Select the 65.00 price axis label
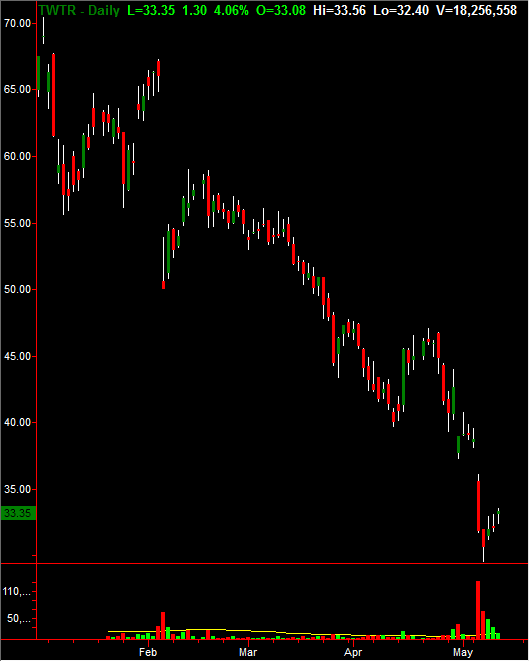529x661 pixels. (18, 89)
